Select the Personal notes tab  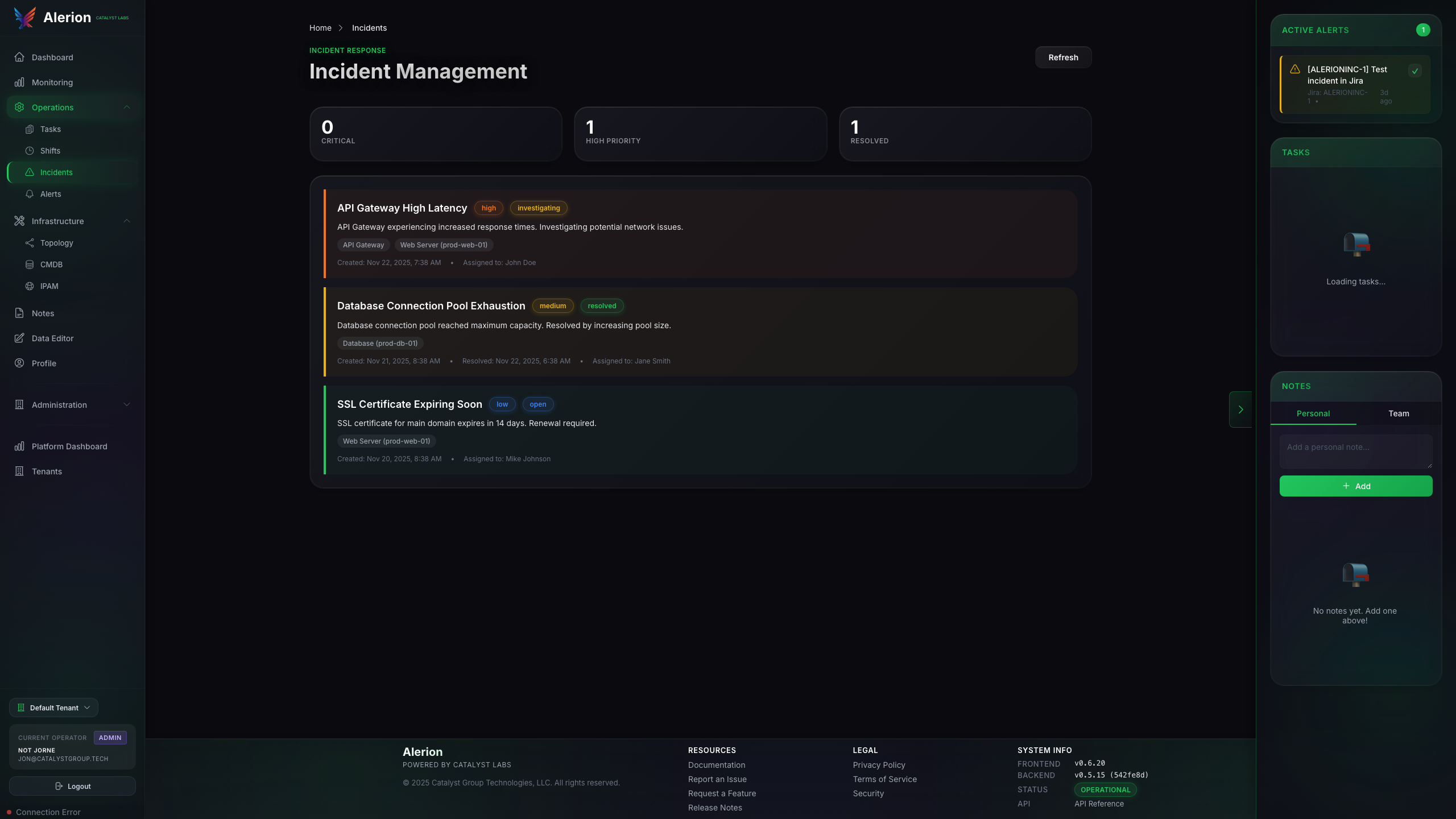point(1313,413)
